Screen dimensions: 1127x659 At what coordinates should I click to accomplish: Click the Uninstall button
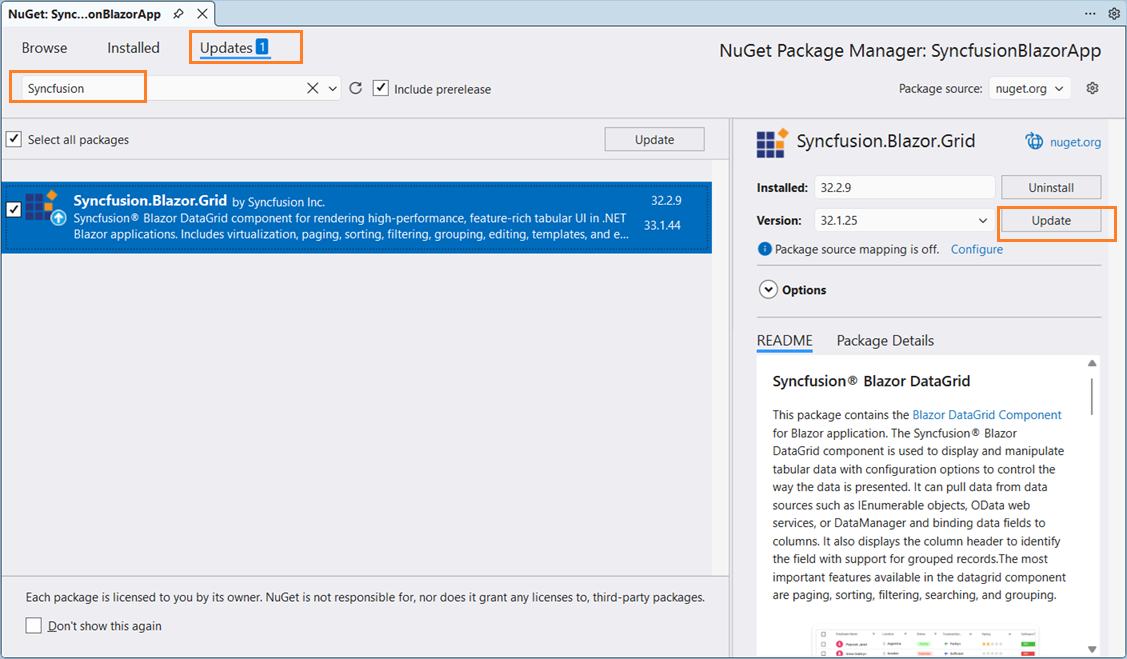1050,187
